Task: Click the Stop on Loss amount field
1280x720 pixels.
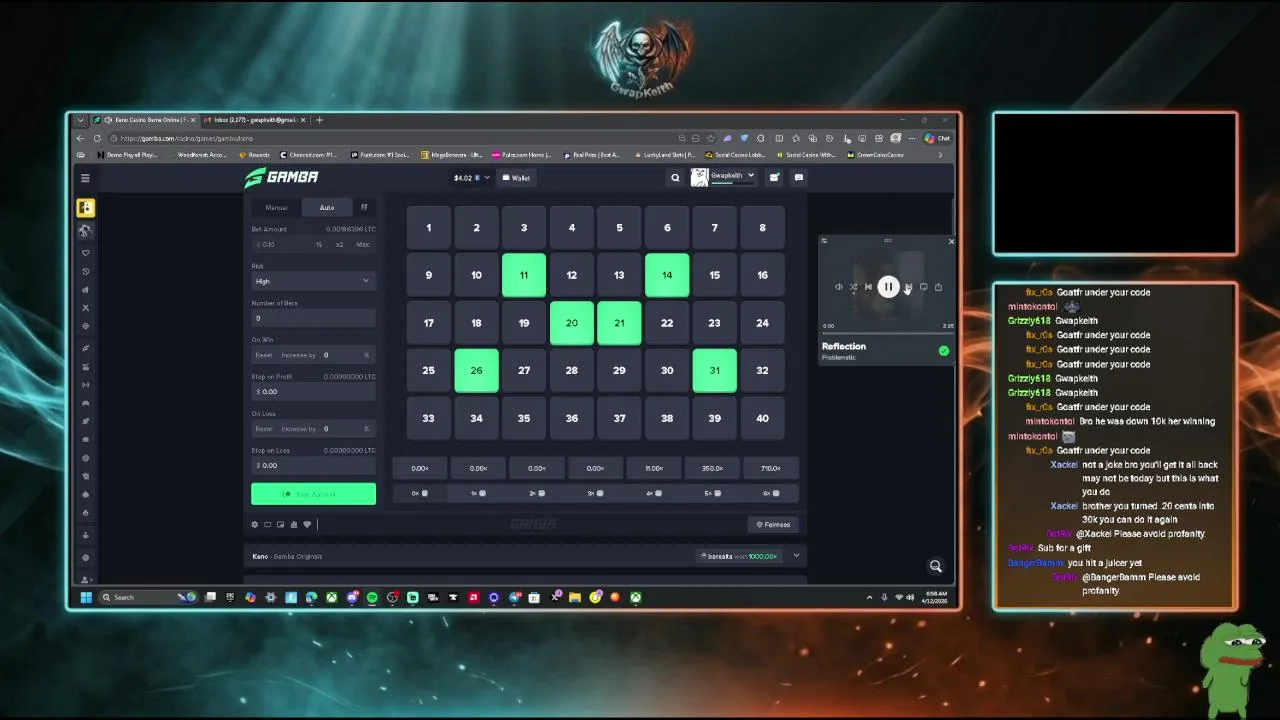Action: [313, 465]
